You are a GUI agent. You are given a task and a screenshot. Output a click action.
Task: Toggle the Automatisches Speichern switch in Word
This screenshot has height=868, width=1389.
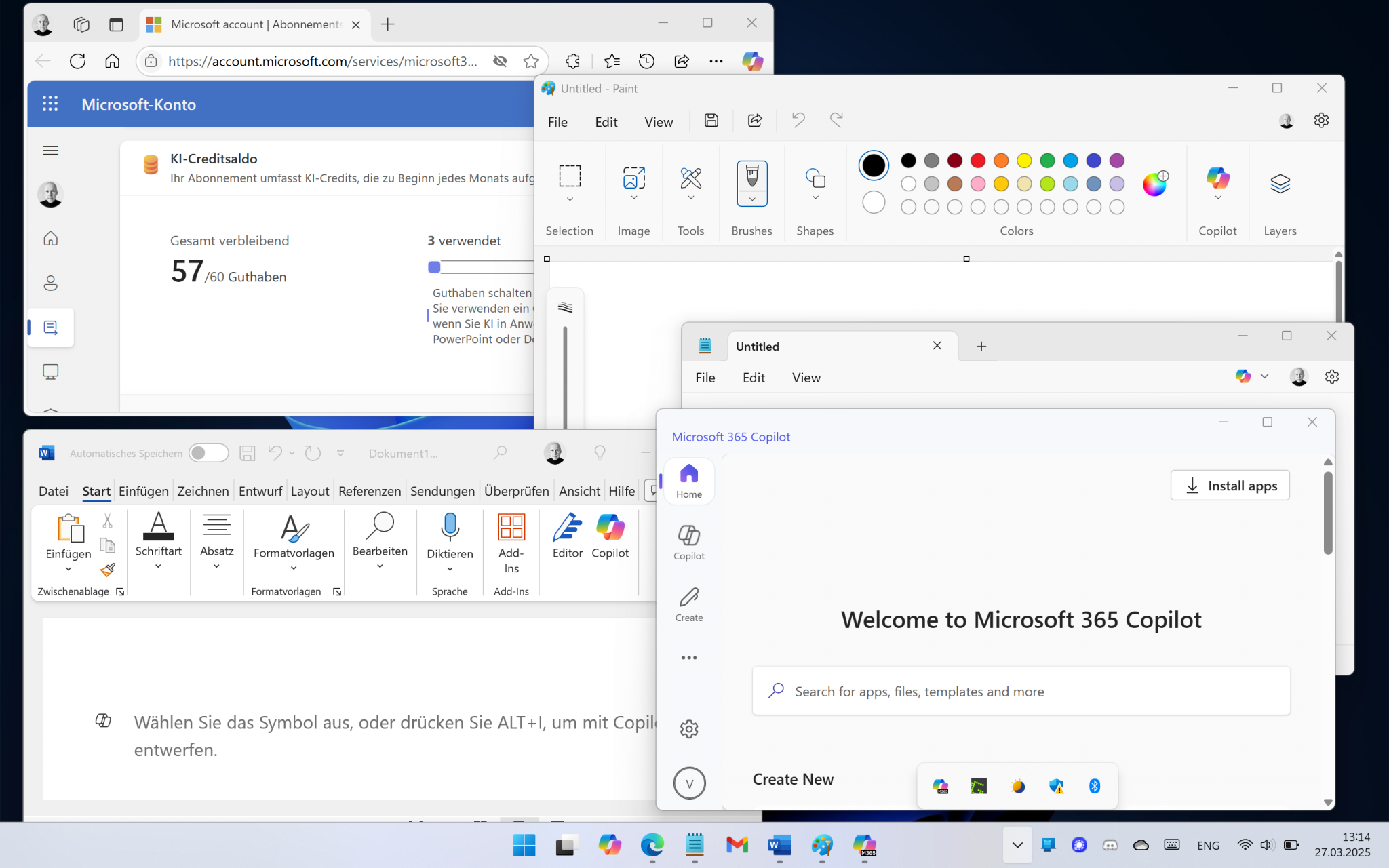pos(208,453)
